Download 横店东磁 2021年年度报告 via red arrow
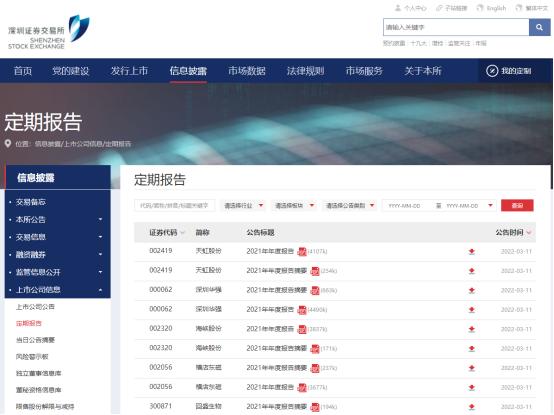 click(472, 387)
